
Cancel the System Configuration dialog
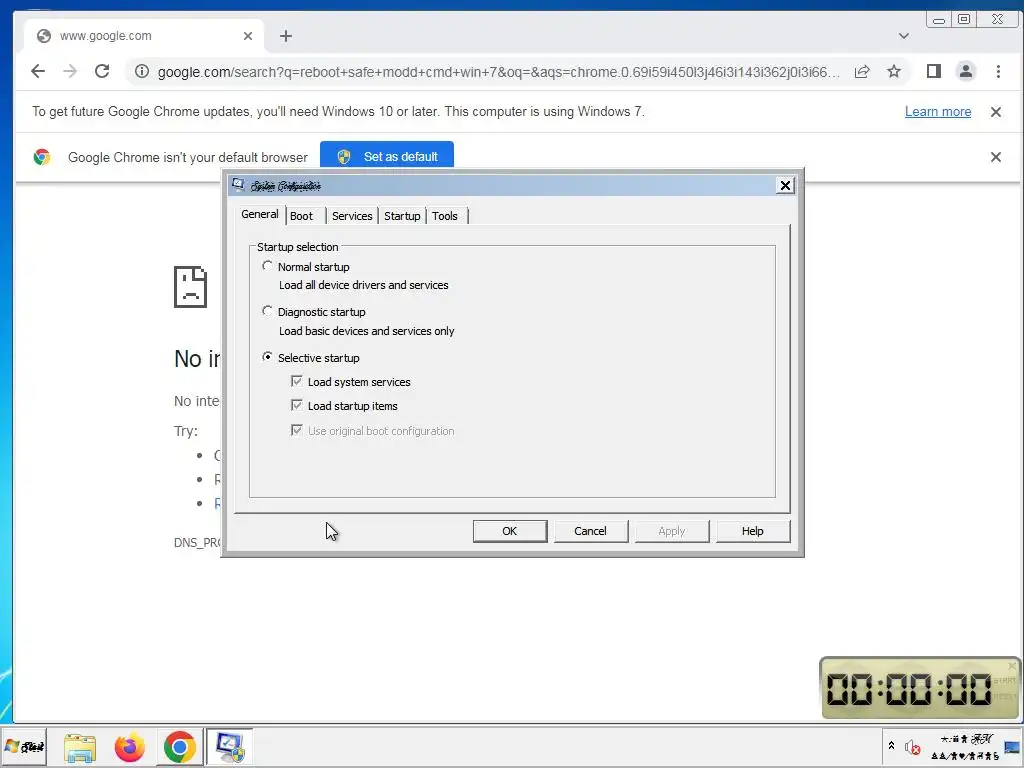(590, 531)
